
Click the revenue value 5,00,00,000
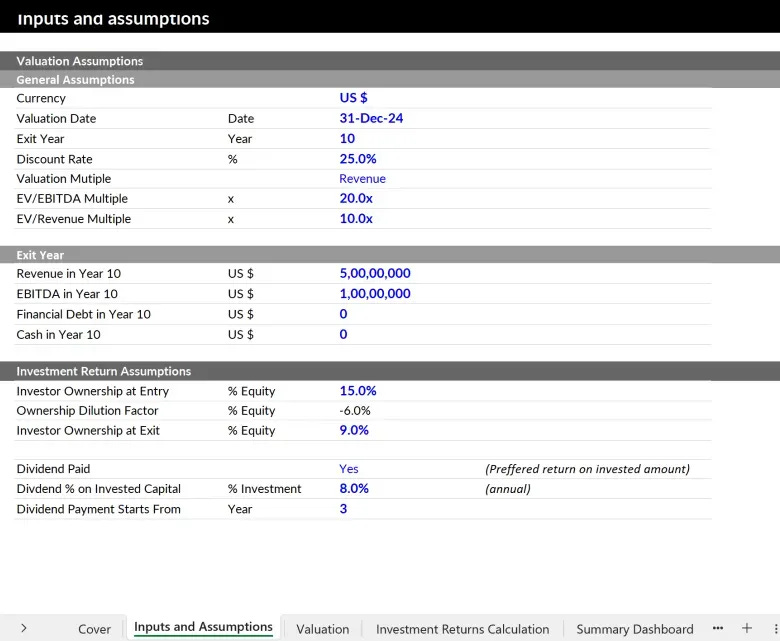coord(375,274)
